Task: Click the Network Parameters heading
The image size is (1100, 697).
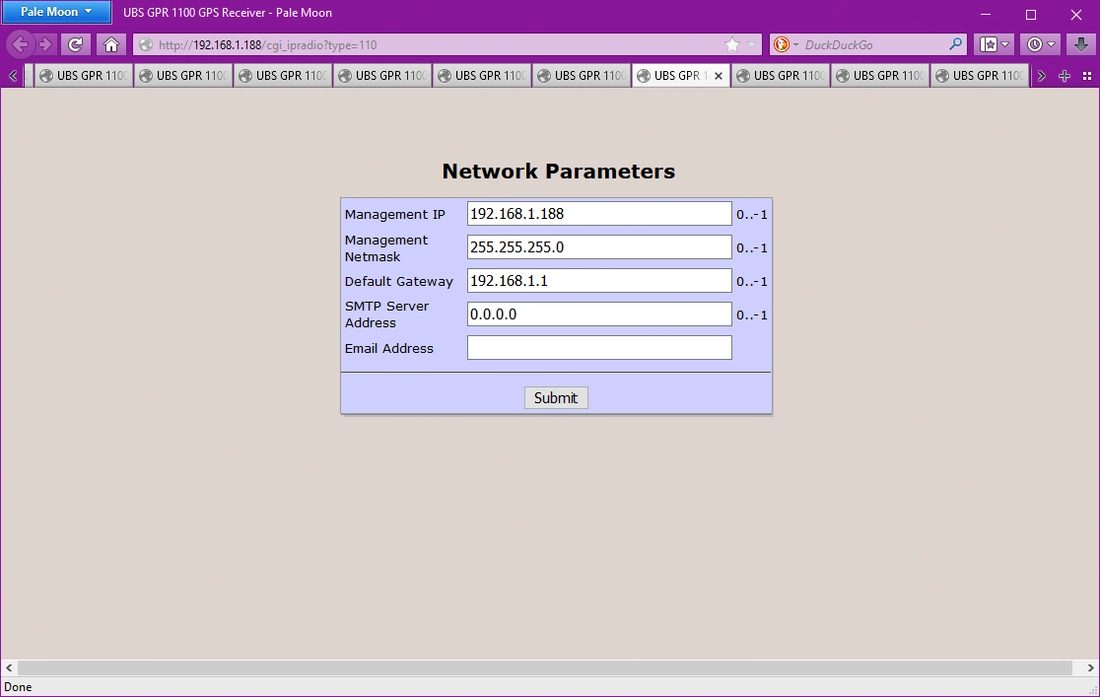Action: click(558, 171)
